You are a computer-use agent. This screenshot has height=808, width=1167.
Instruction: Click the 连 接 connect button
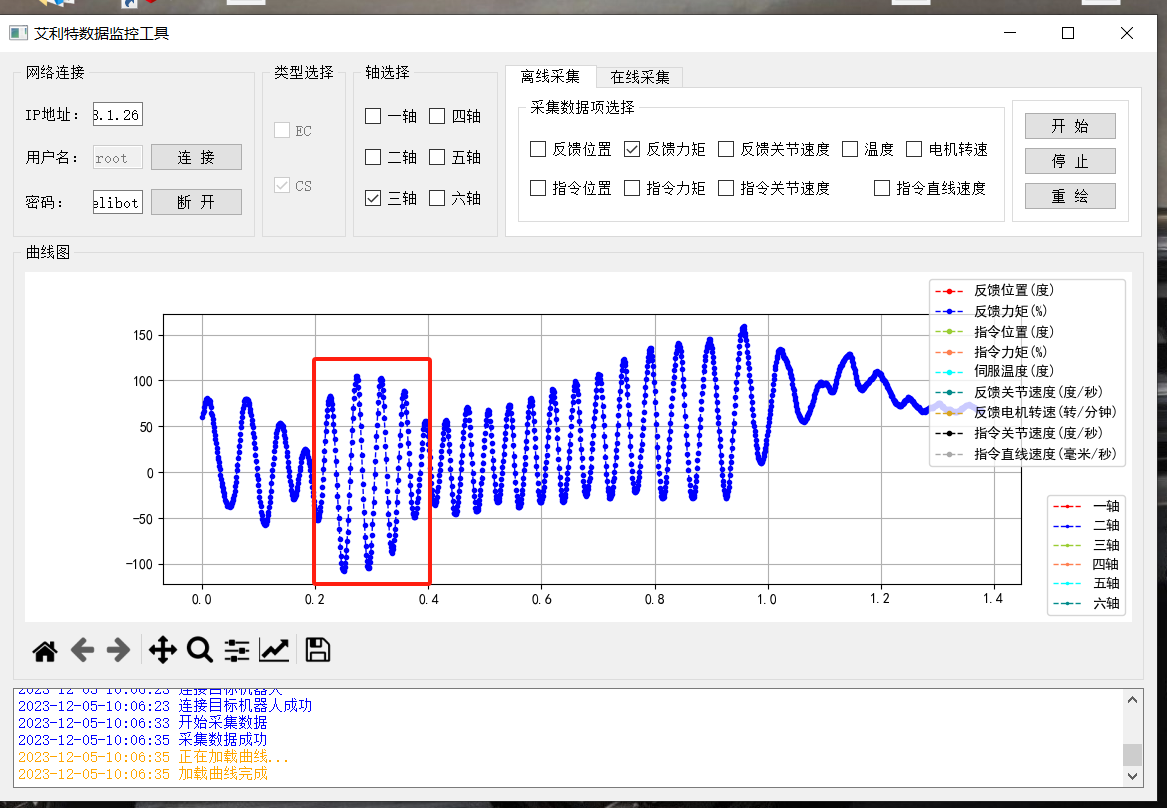click(x=196, y=157)
